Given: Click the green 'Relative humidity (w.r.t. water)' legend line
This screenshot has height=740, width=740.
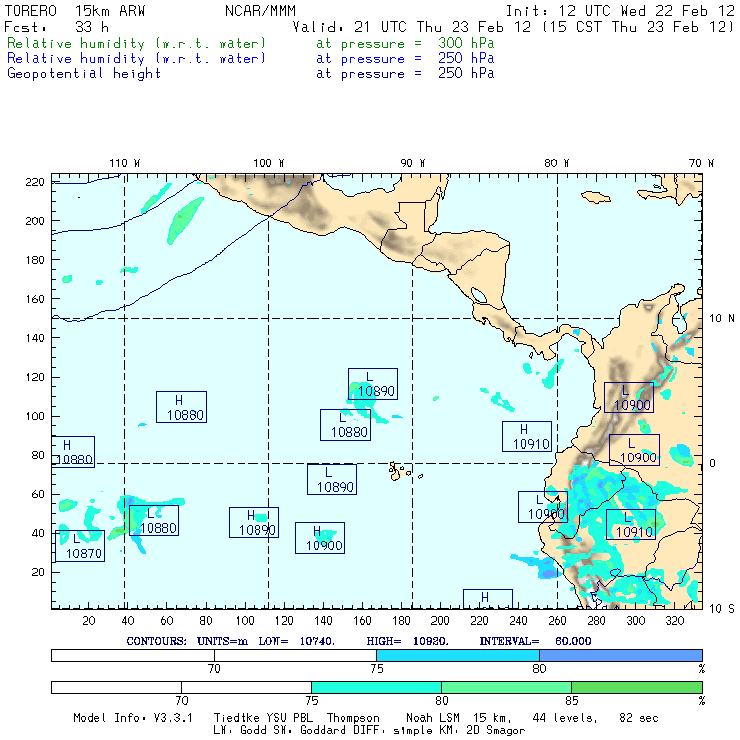Looking at the screenshot, I should (x=136, y=43).
